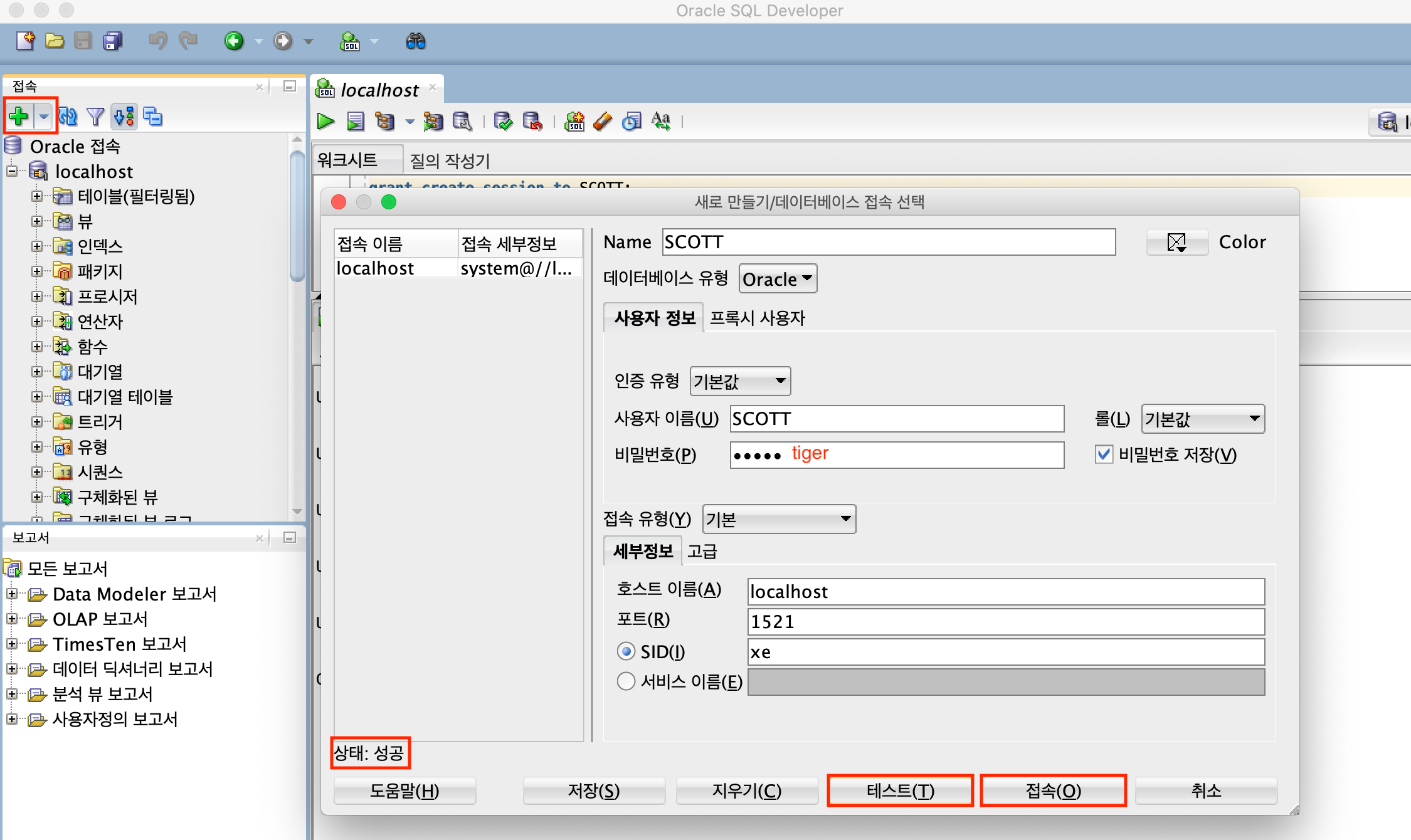This screenshot has width=1411, height=840.
Task: Collapse the localhost tree node
Action: [12, 171]
